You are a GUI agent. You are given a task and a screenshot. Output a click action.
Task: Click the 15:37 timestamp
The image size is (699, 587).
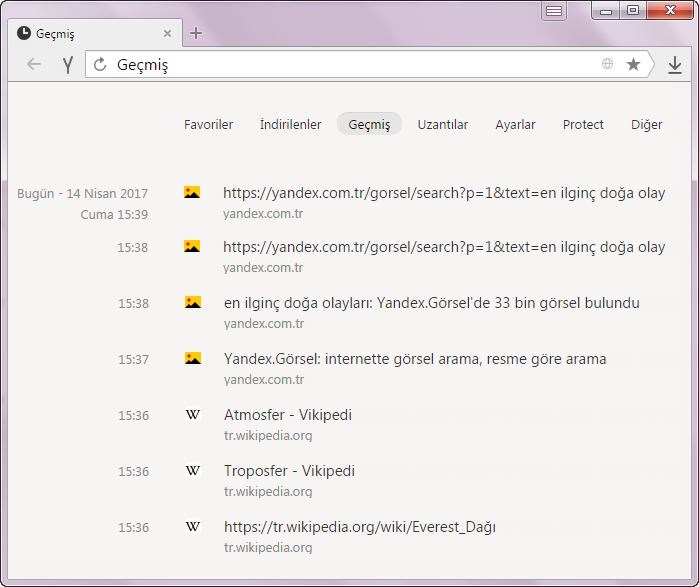pos(133,359)
